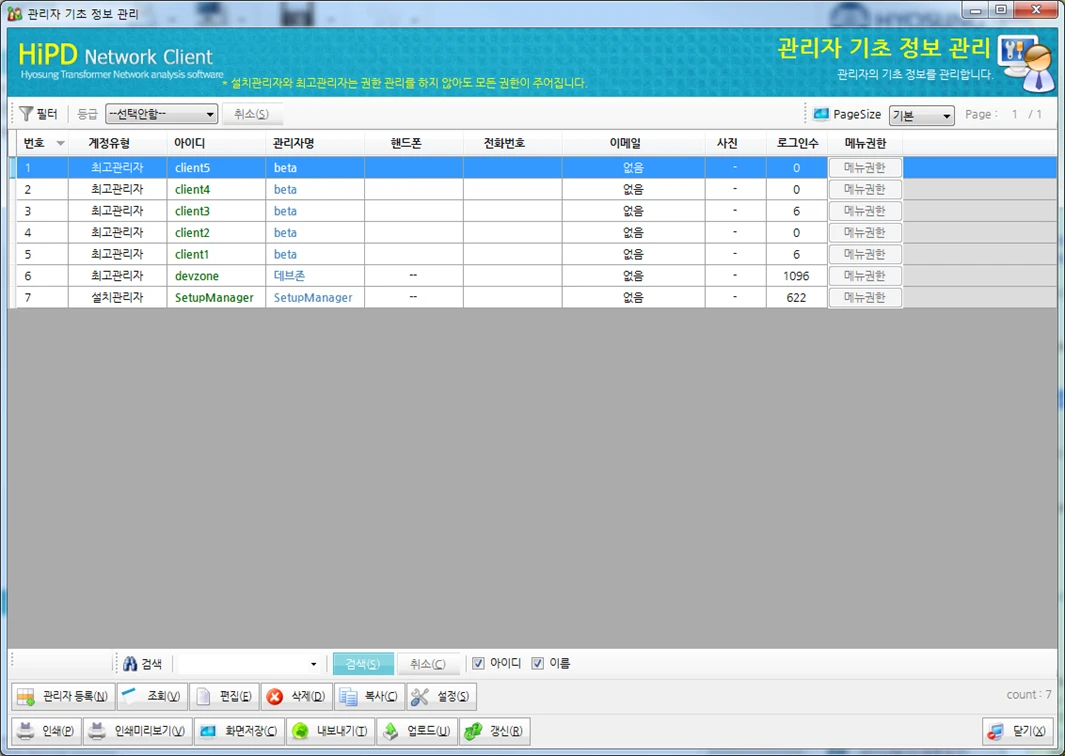1065x756 pixels.
Task: Click the 닫기(X) close button
Action: click(x=1018, y=731)
